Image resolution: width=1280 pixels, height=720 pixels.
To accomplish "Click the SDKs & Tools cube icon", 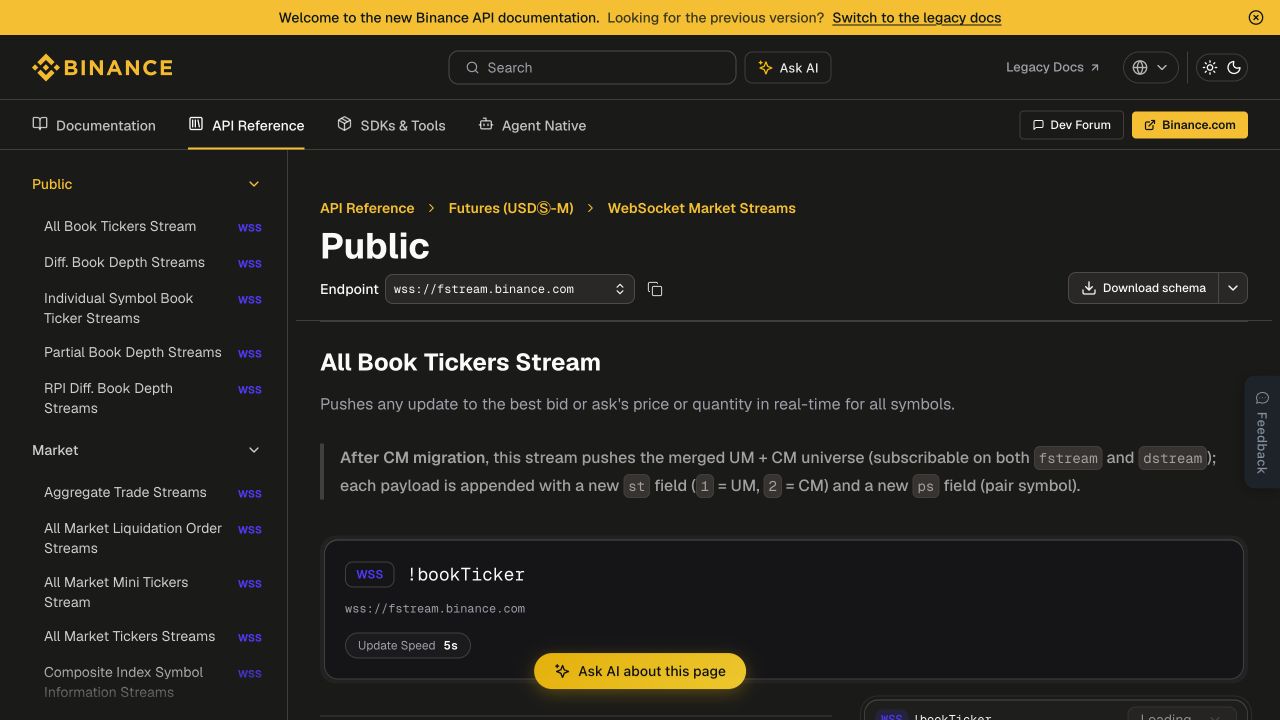I will [x=344, y=124].
